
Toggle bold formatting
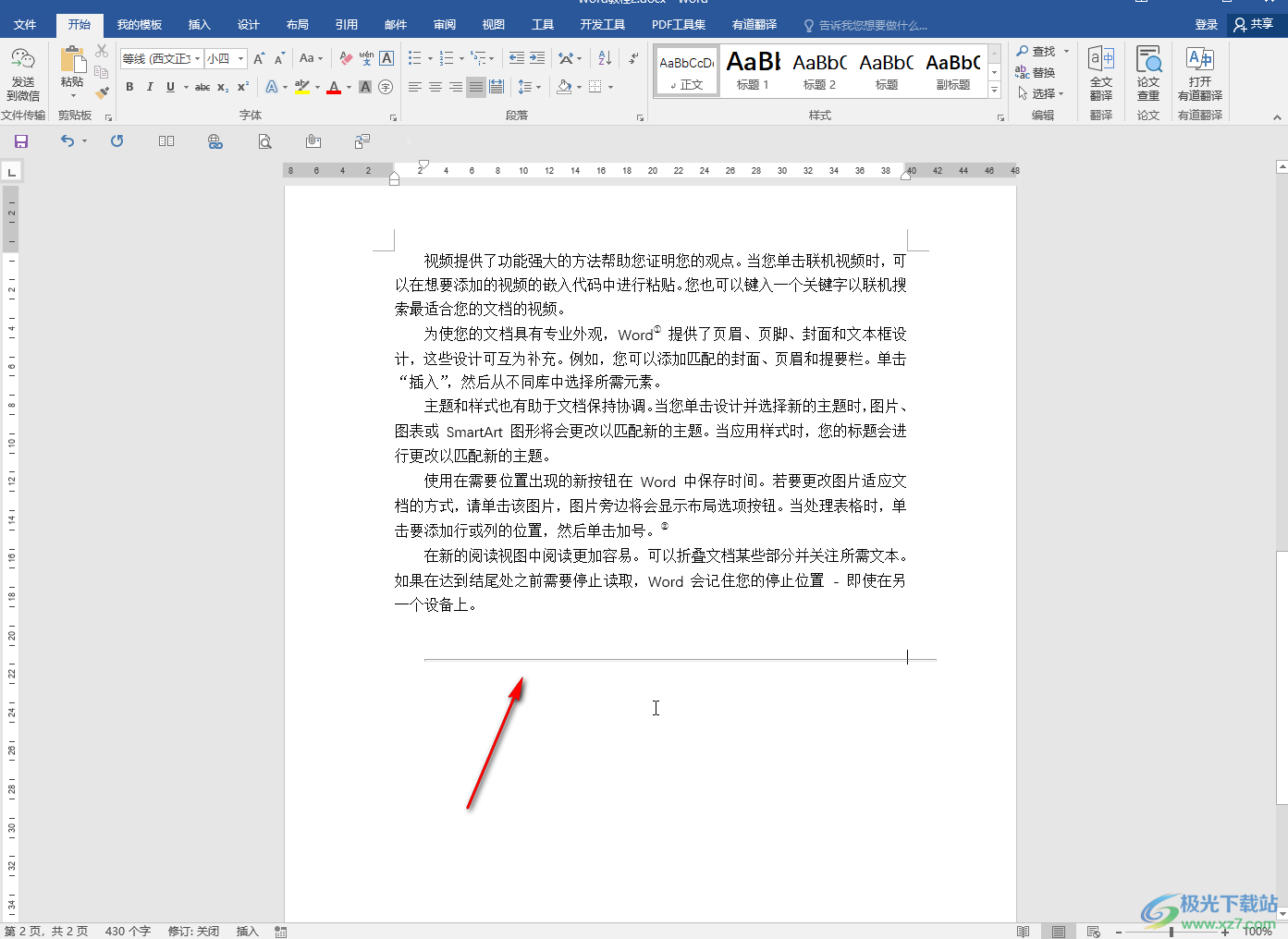(x=129, y=87)
